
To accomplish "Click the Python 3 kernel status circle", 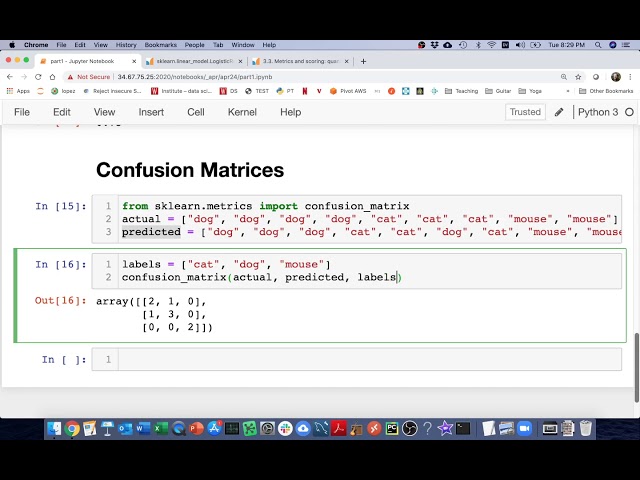I will (629, 112).
